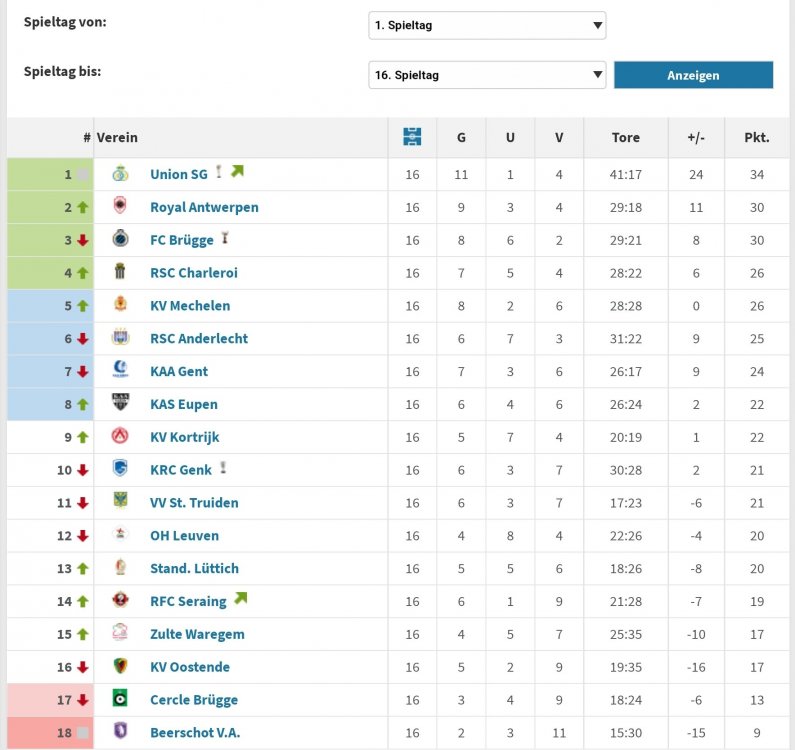Viewport: 795px width, 750px height.
Task: Click the FC Brügge club crest
Action: click(120, 238)
